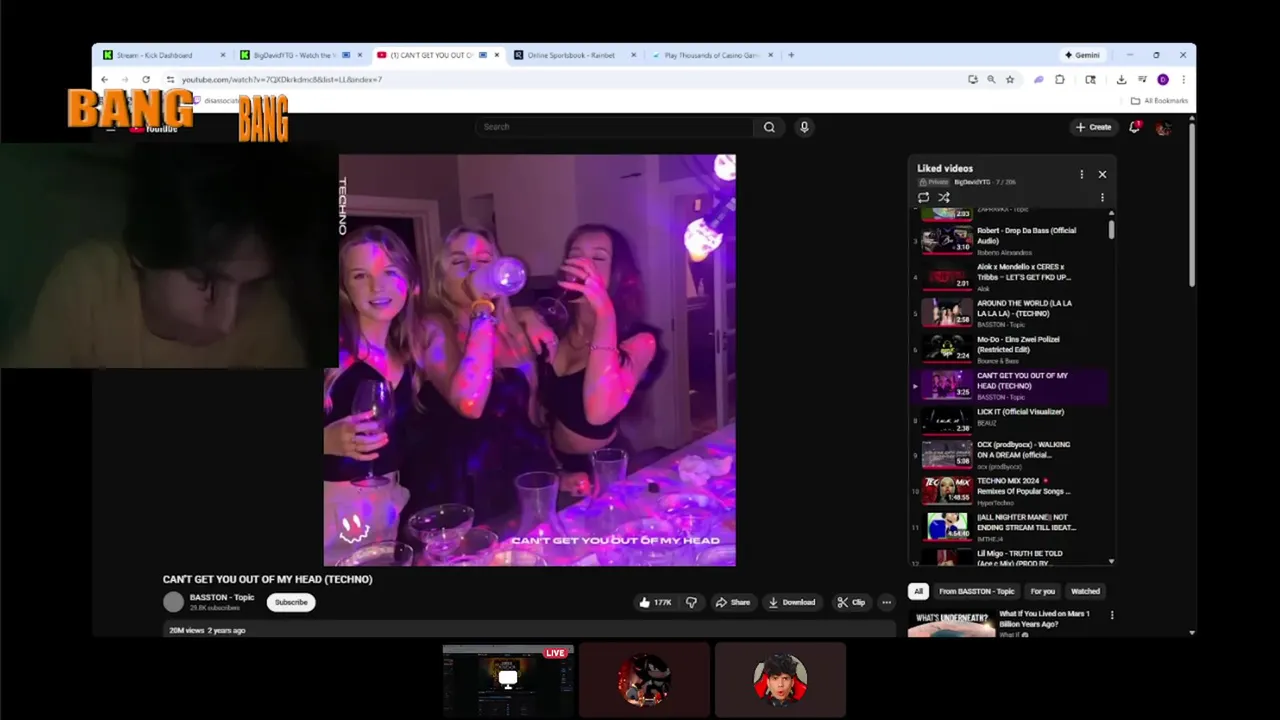Click TECHNO MIX 2024 thumbnail
1280x720 pixels.
(x=946, y=490)
